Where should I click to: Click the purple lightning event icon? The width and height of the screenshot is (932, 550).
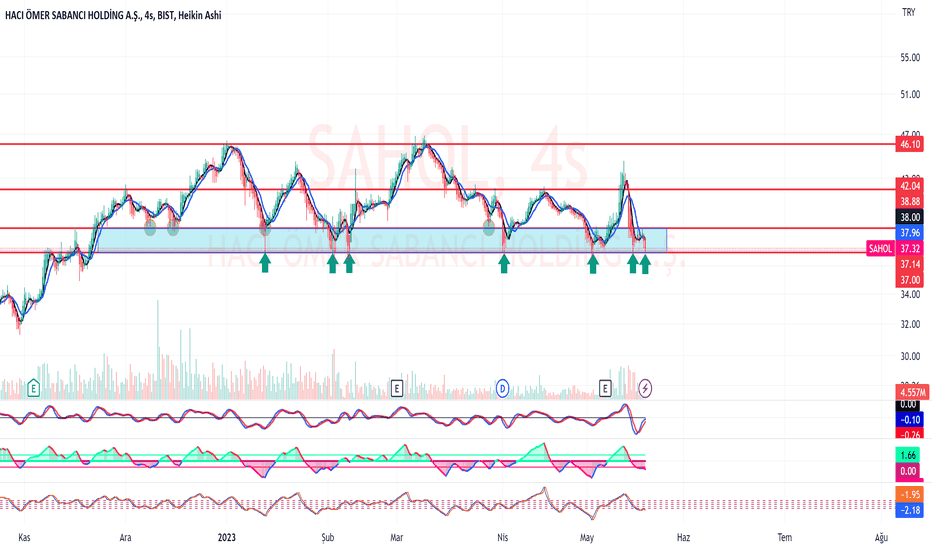645,389
